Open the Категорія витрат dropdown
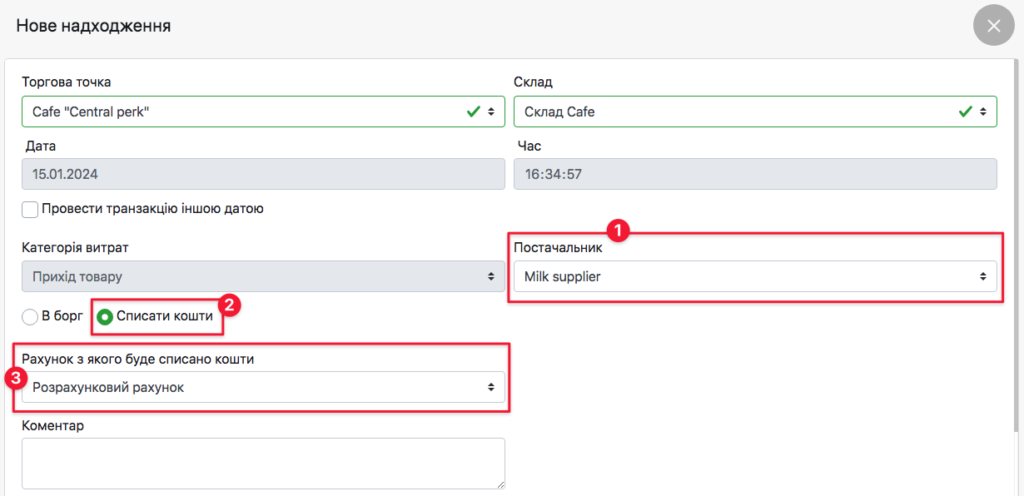Viewport: 1024px width, 496px height. pos(263,276)
